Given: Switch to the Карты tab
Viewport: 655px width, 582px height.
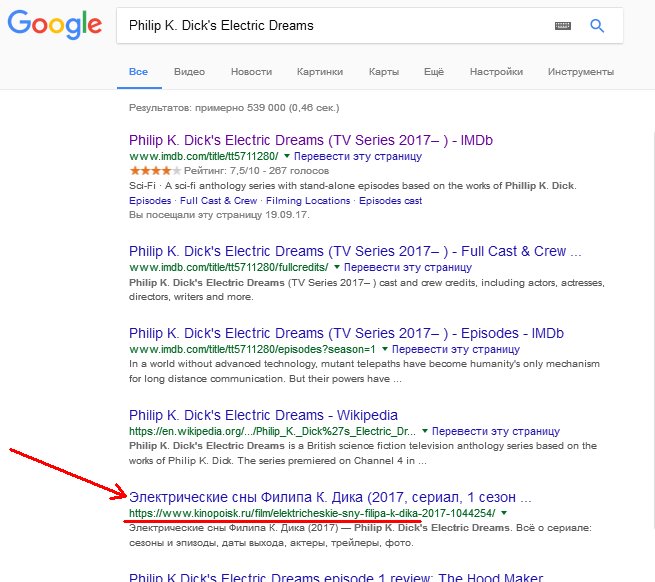Looking at the screenshot, I should (384, 72).
